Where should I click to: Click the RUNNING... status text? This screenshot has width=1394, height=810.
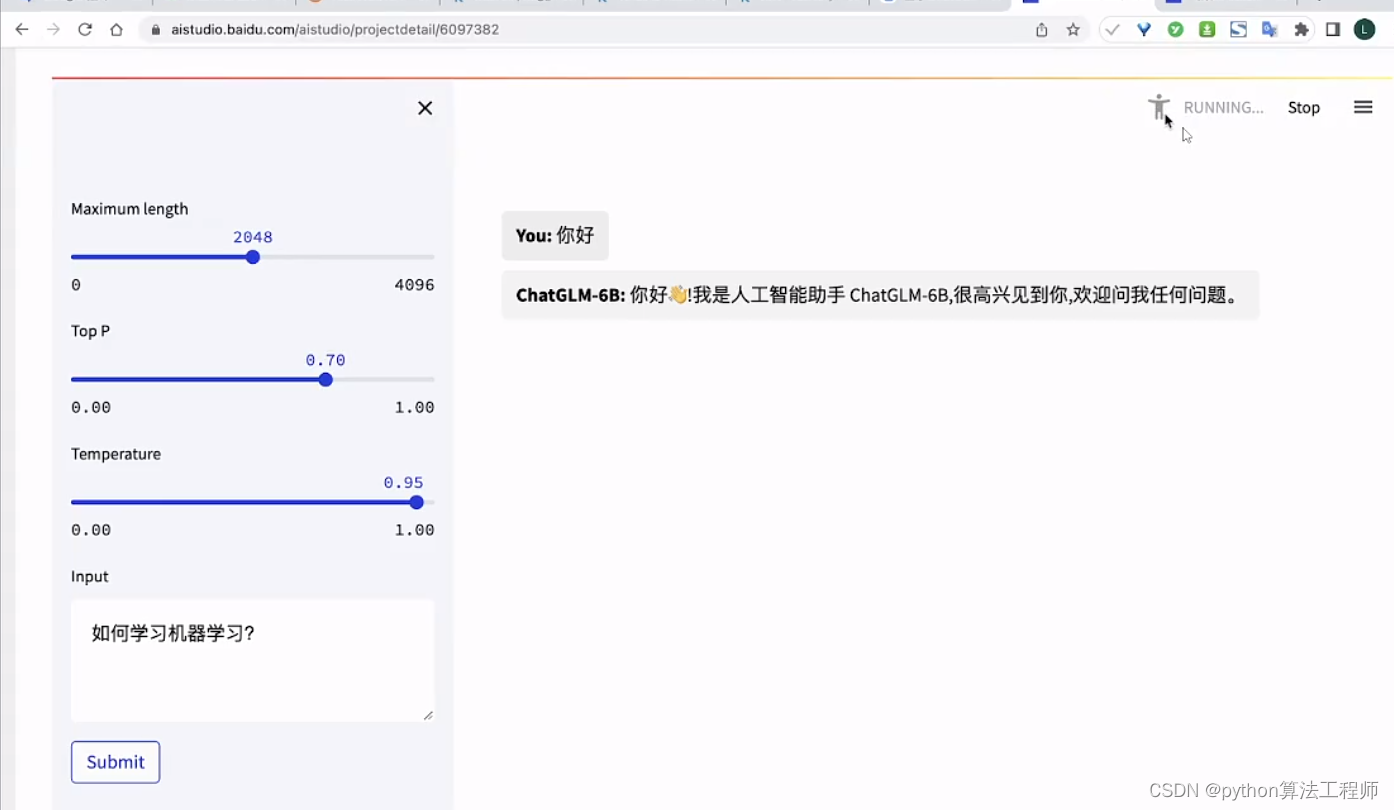(x=1223, y=108)
